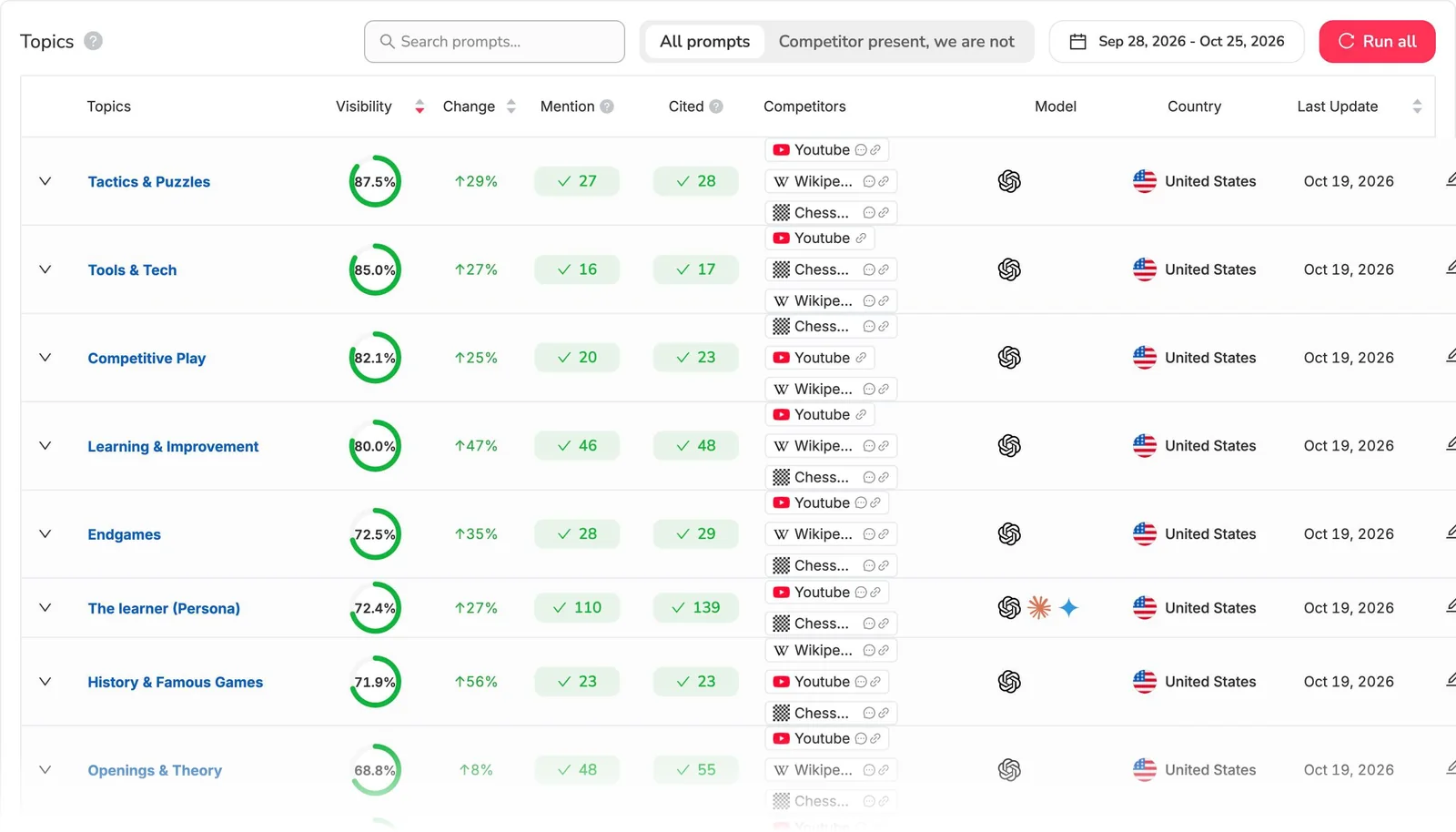Click the ChatGPT model icon in Tools & Tech row

pyautogui.click(x=1009, y=269)
